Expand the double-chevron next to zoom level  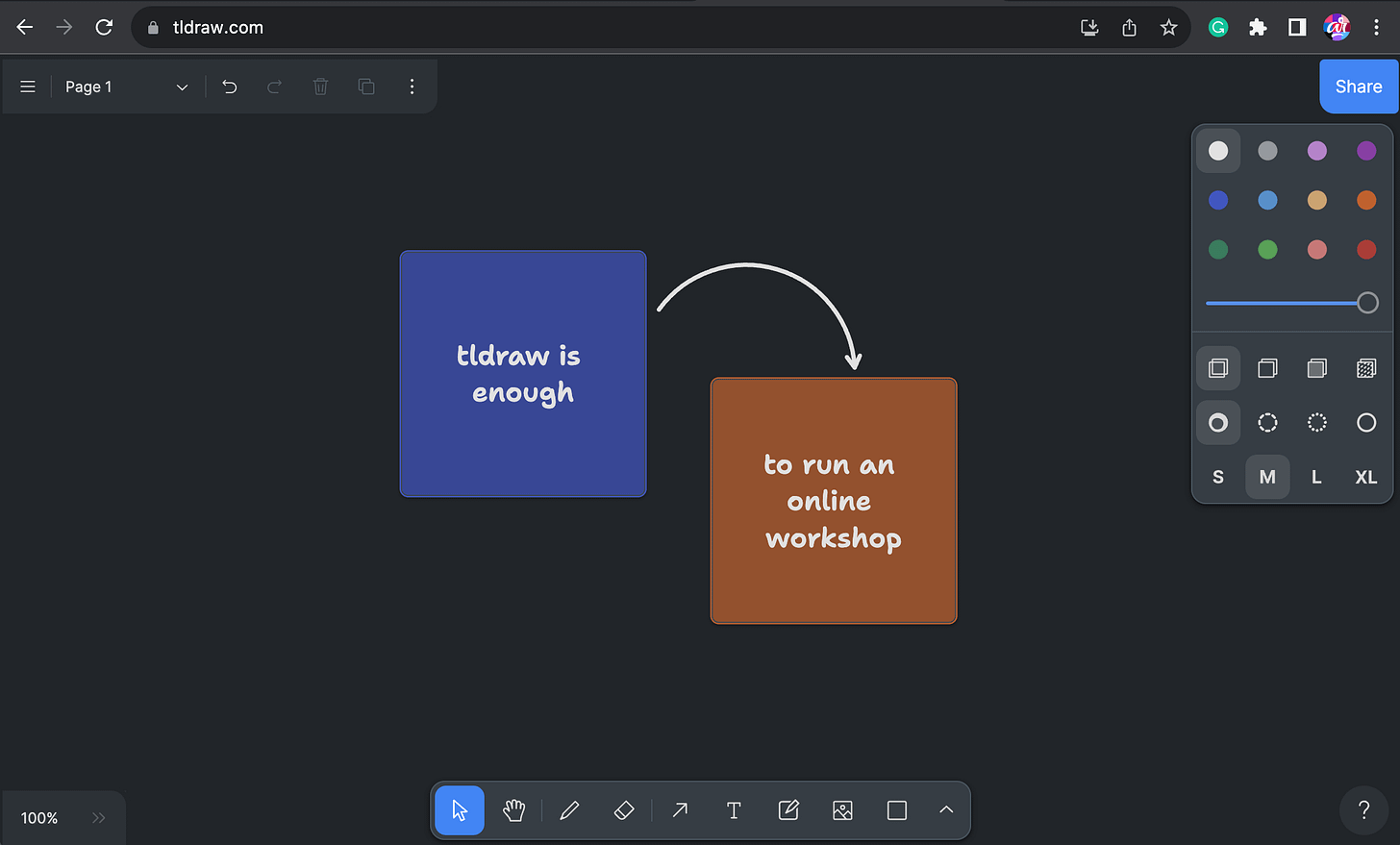pyautogui.click(x=99, y=818)
